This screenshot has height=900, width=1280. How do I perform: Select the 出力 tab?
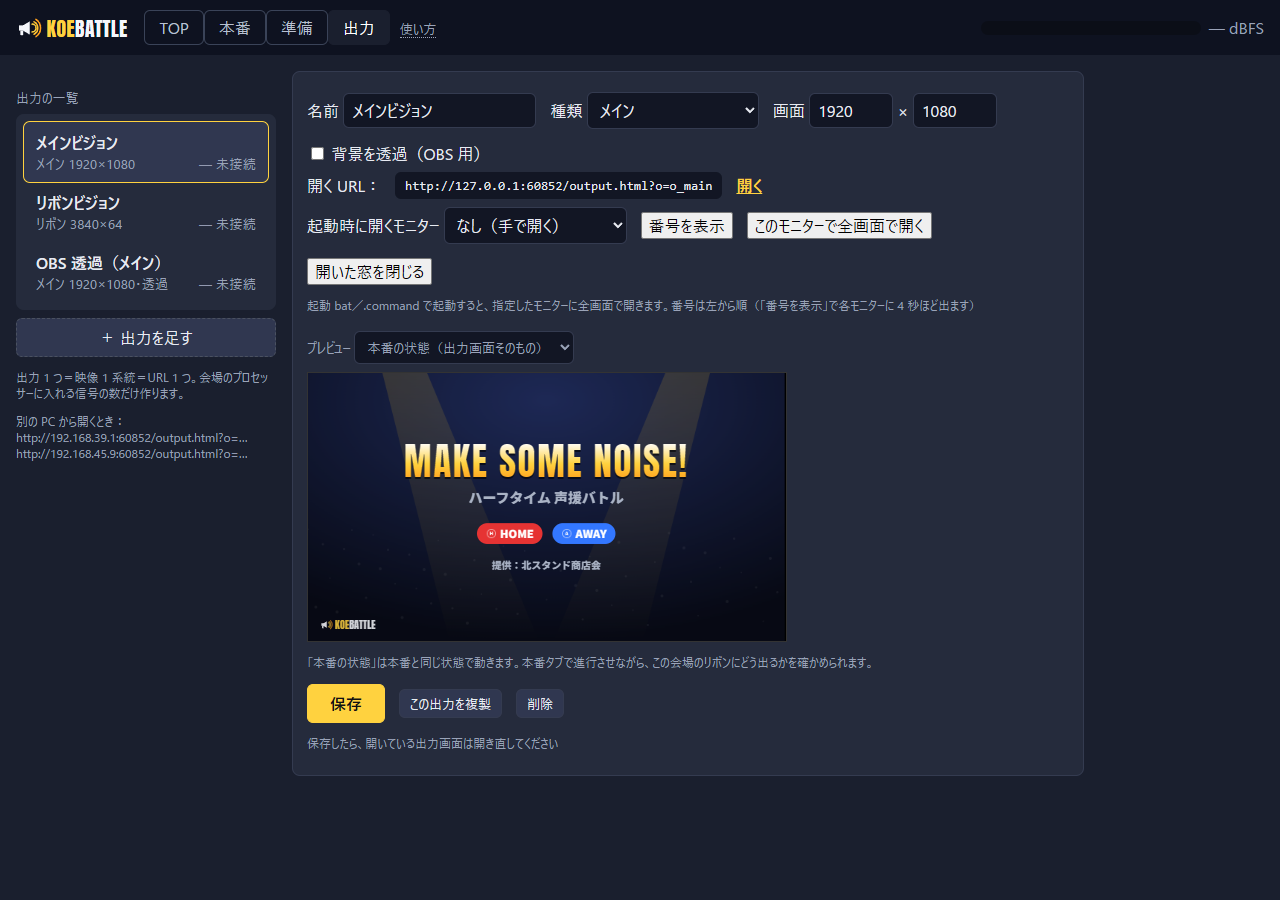click(x=359, y=28)
